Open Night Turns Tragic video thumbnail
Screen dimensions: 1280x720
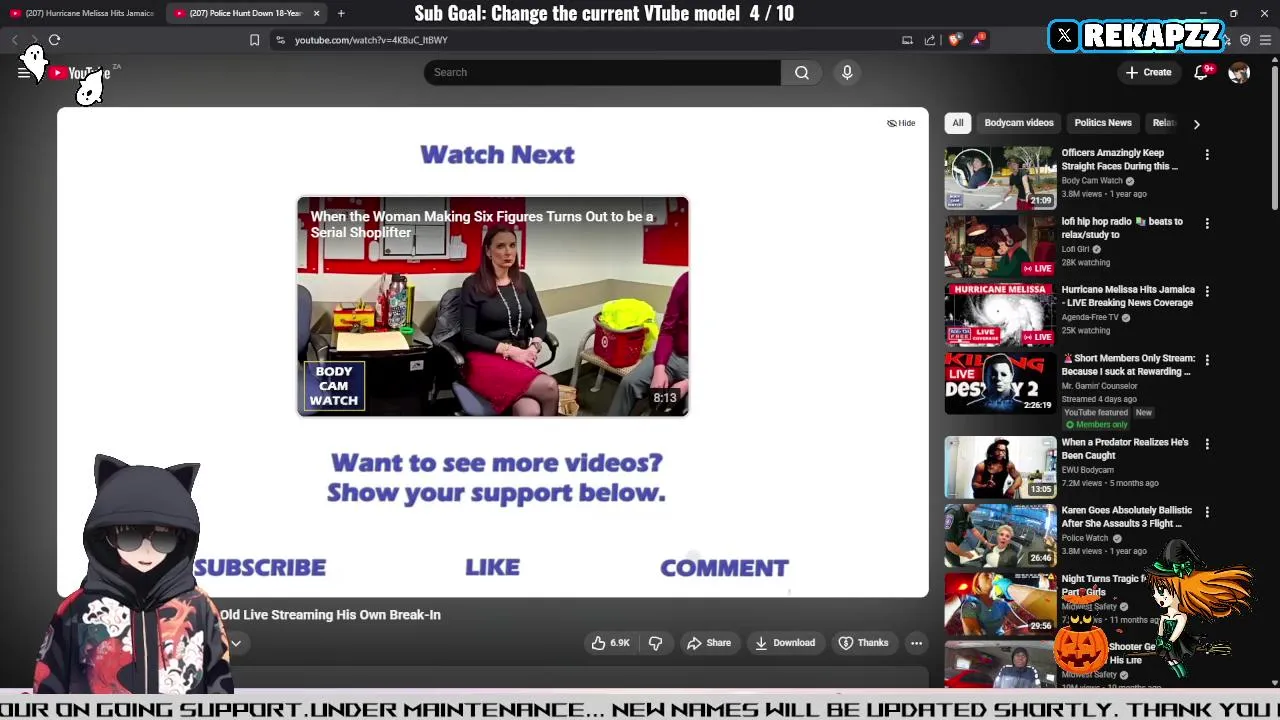click(1000, 603)
